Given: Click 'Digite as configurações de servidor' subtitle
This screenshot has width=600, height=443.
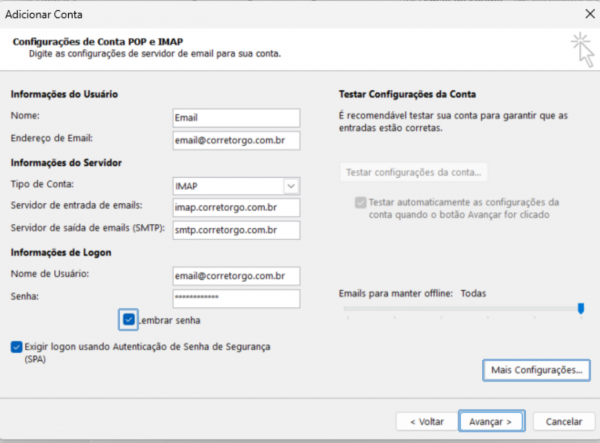Looking at the screenshot, I should [x=155, y=54].
